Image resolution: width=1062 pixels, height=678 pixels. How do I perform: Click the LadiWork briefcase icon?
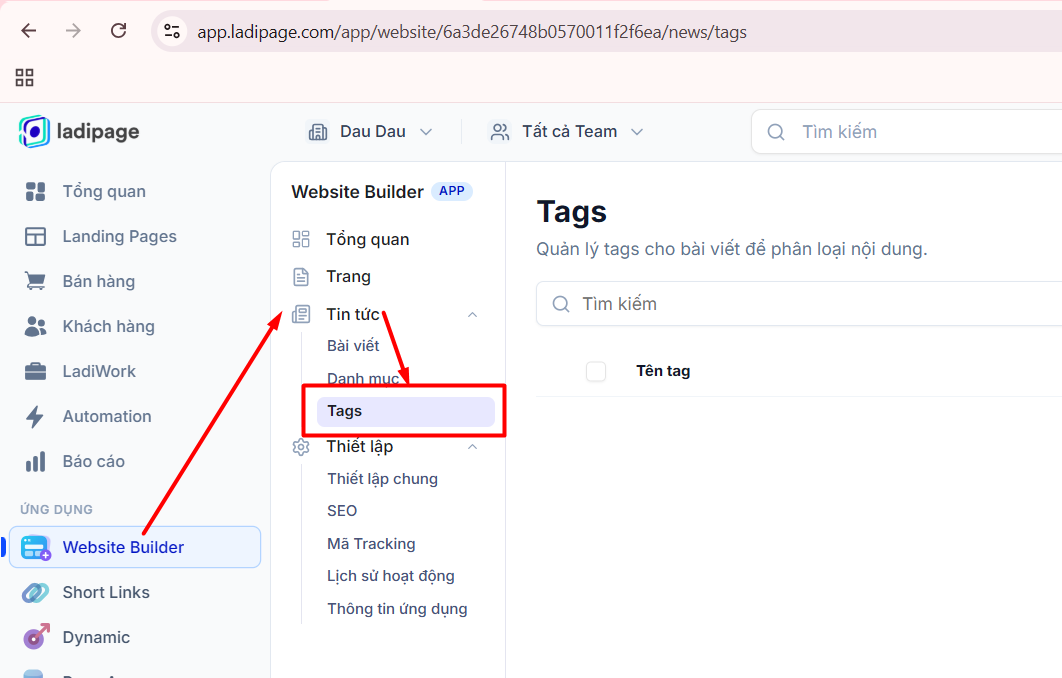click(35, 371)
